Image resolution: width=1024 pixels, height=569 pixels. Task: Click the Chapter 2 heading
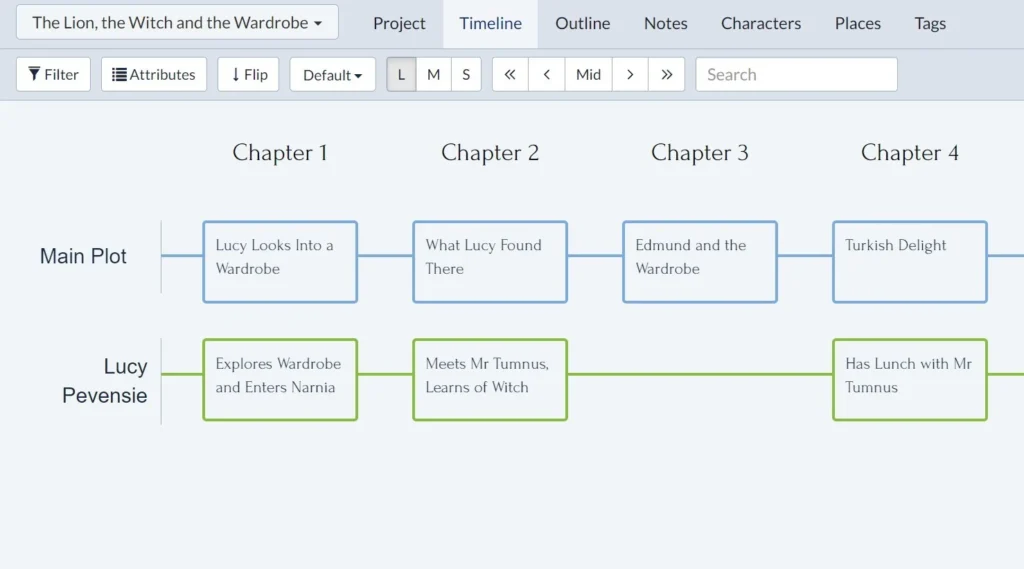(490, 153)
